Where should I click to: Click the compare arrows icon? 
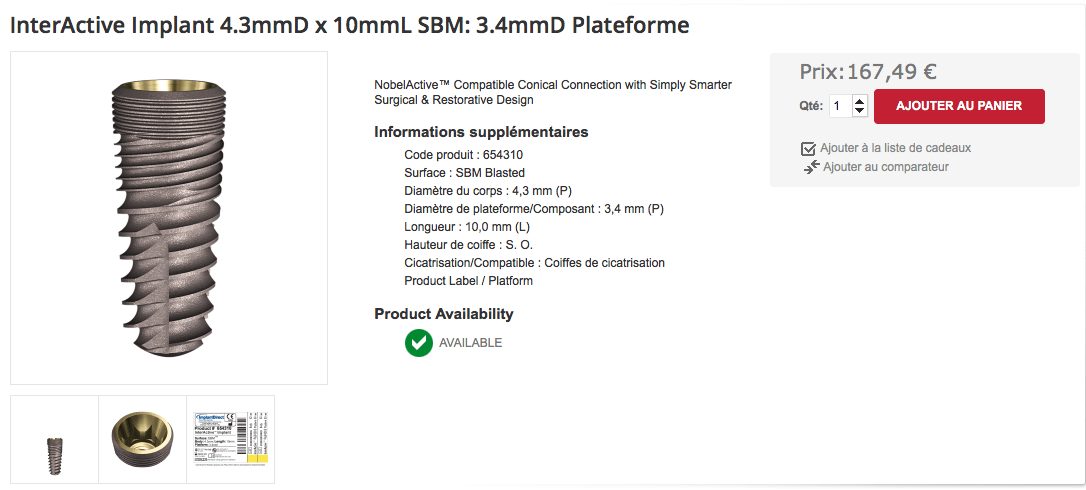811,167
